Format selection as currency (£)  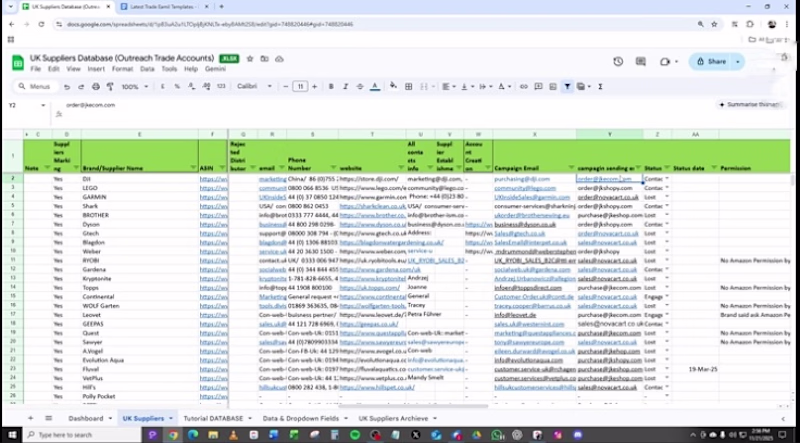[x=163, y=87]
